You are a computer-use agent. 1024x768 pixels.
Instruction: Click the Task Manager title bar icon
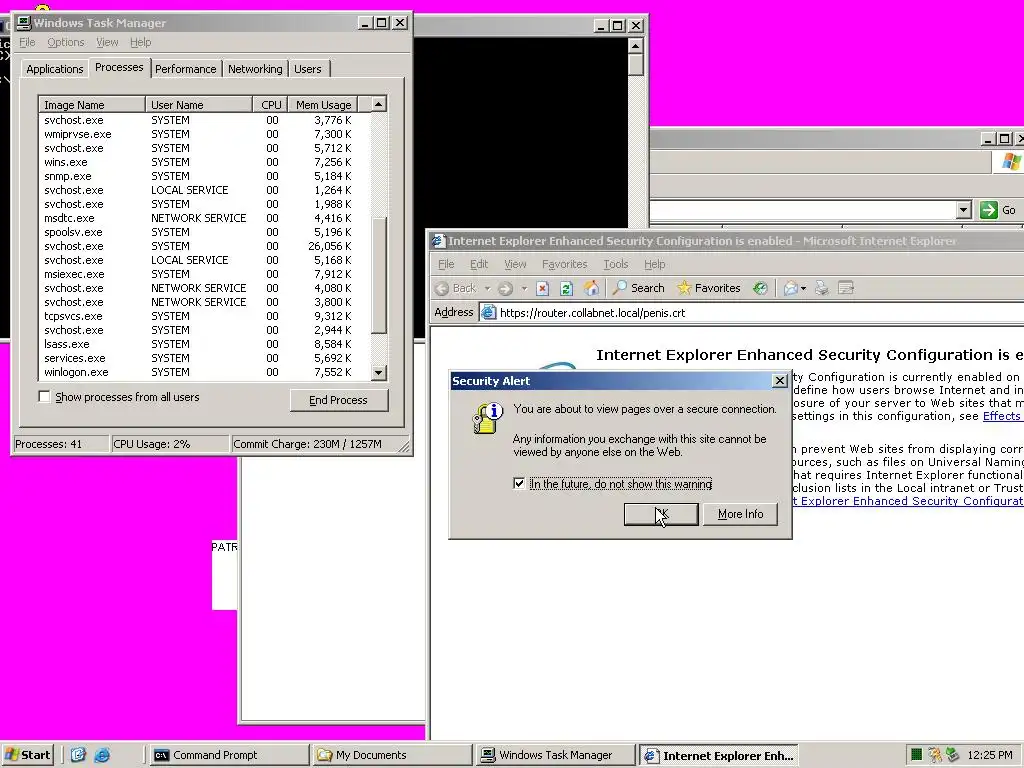pos(24,23)
